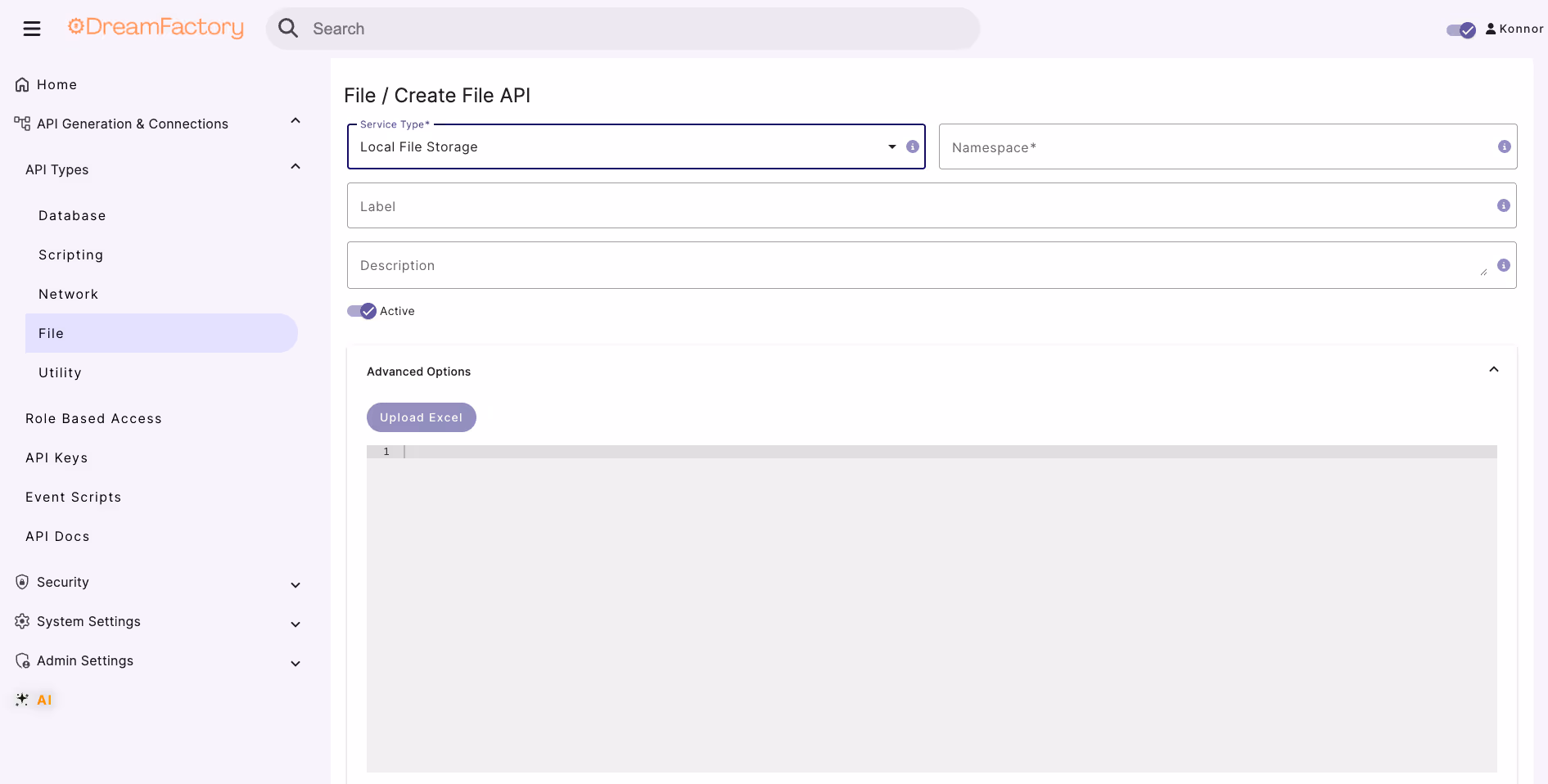Collapse the Advanced Options panel
Screen dimensions: 1548x784
pyautogui.click(x=1493, y=370)
